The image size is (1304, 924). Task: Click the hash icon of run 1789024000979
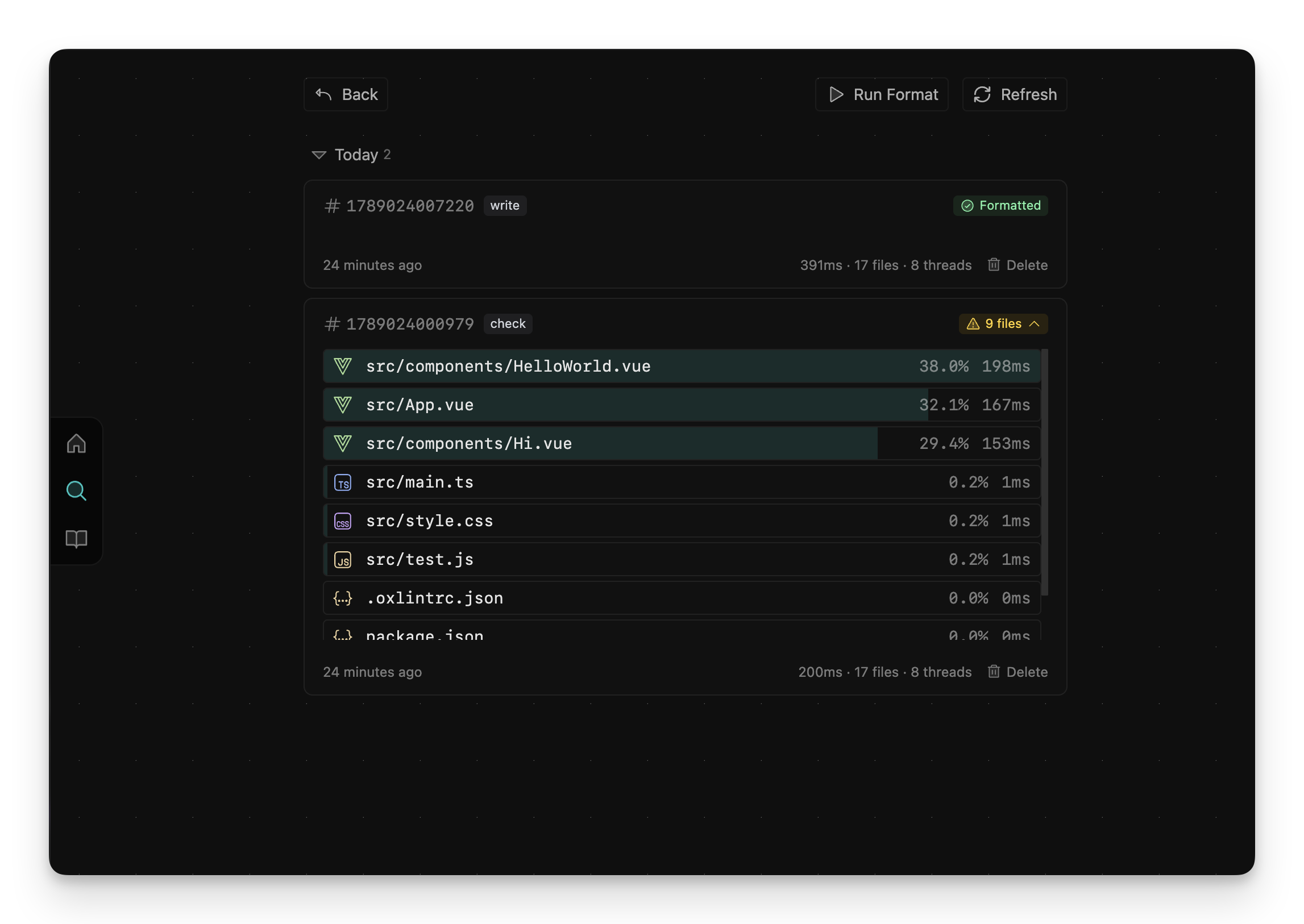tap(333, 324)
